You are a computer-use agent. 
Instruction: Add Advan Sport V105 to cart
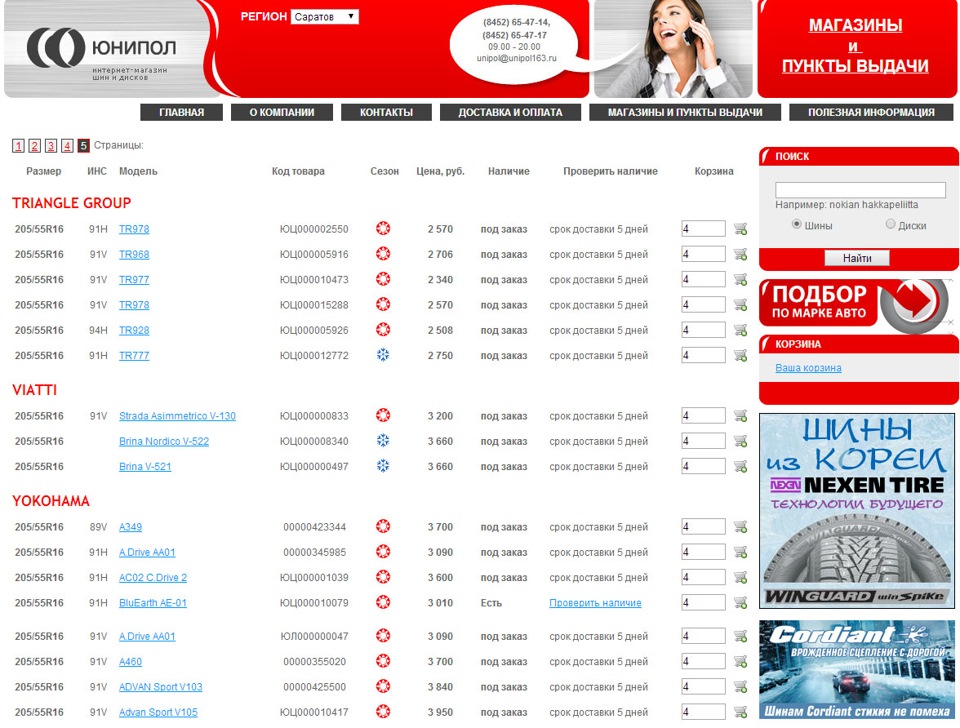click(740, 712)
